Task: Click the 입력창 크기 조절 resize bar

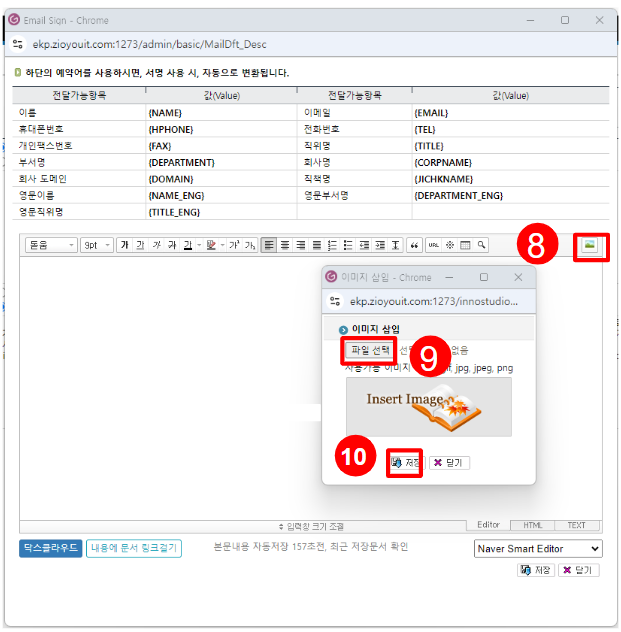Action: point(310,526)
